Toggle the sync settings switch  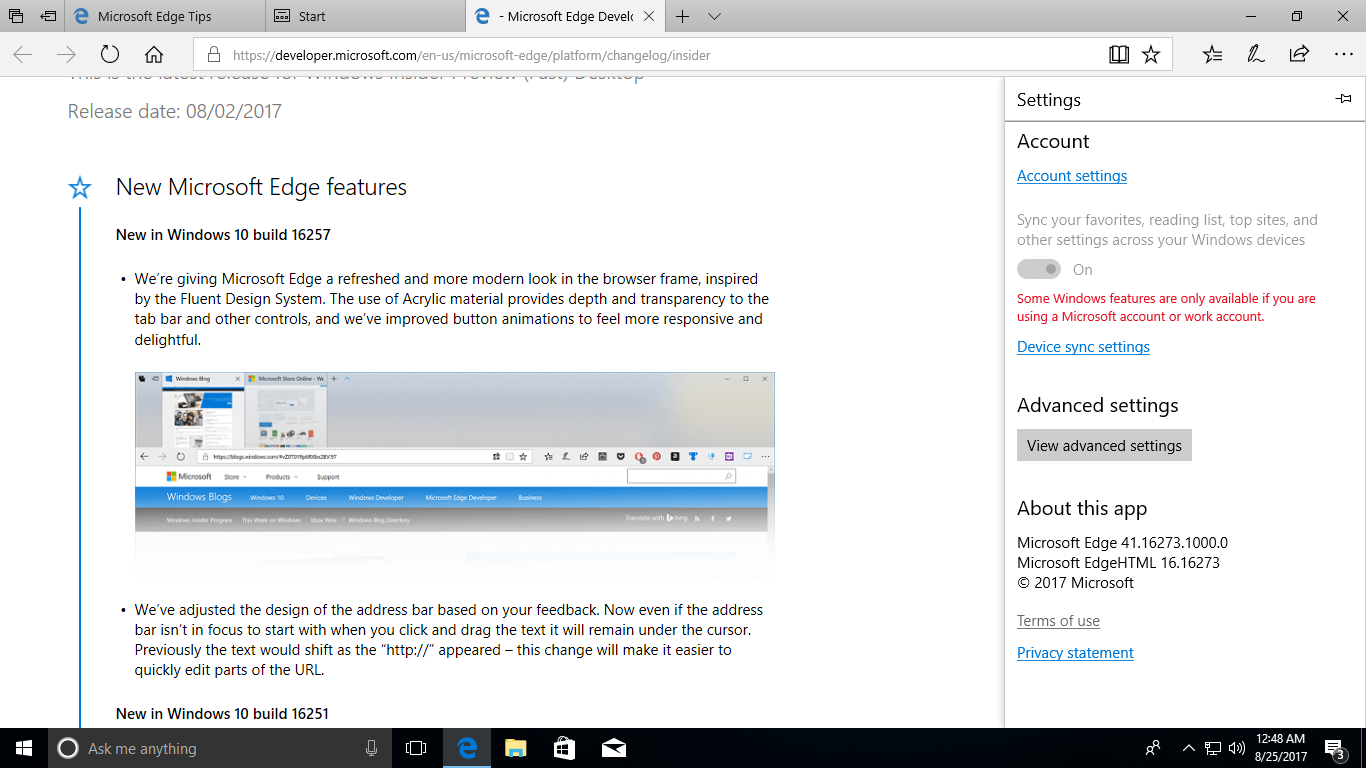click(1039, 269)
